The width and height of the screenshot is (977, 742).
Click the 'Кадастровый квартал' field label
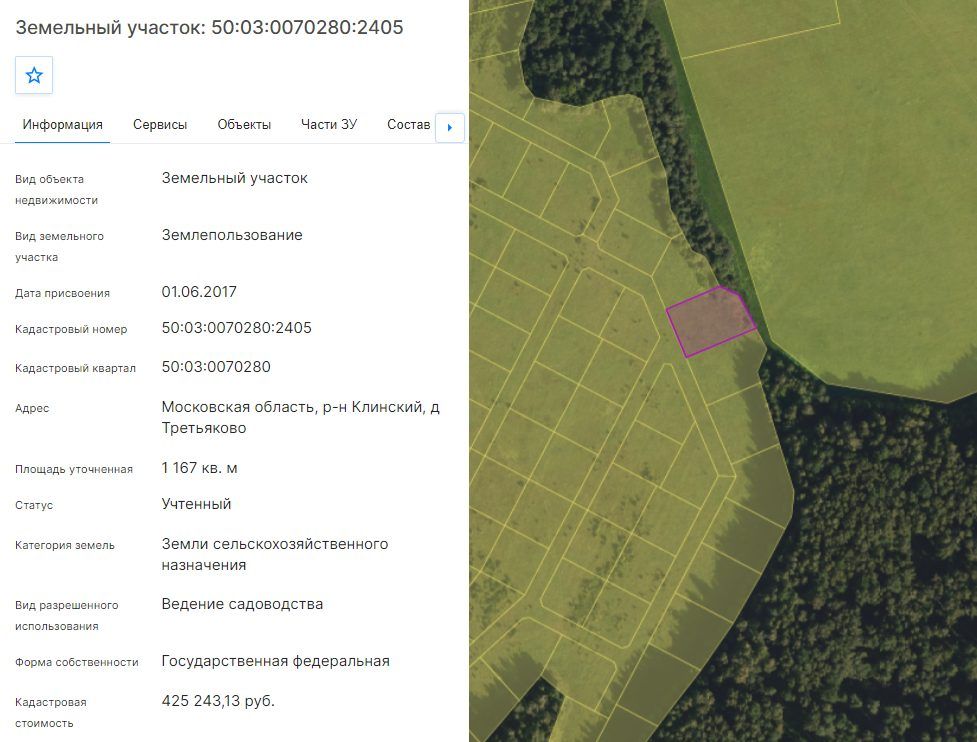75,368
